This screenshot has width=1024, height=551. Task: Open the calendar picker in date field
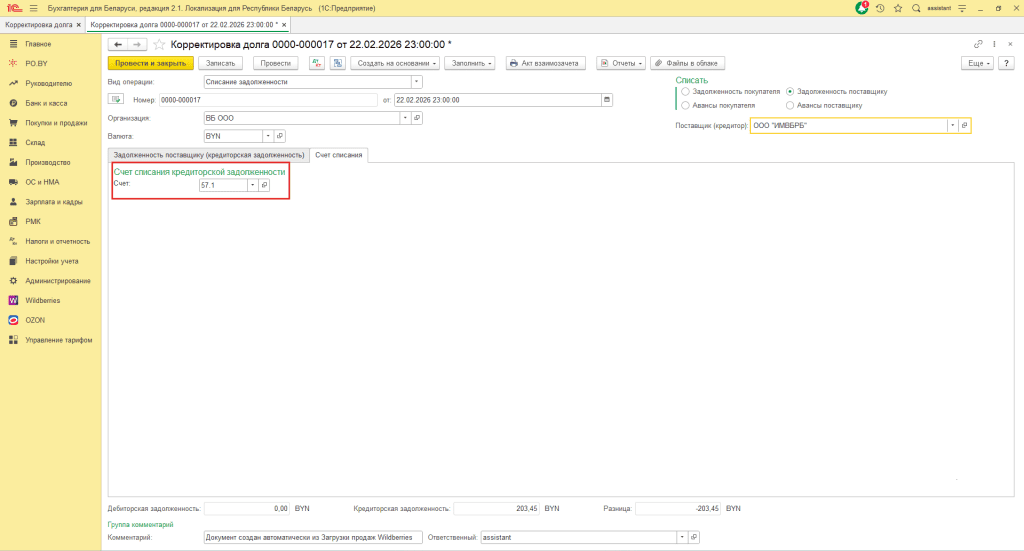point(606,100)
